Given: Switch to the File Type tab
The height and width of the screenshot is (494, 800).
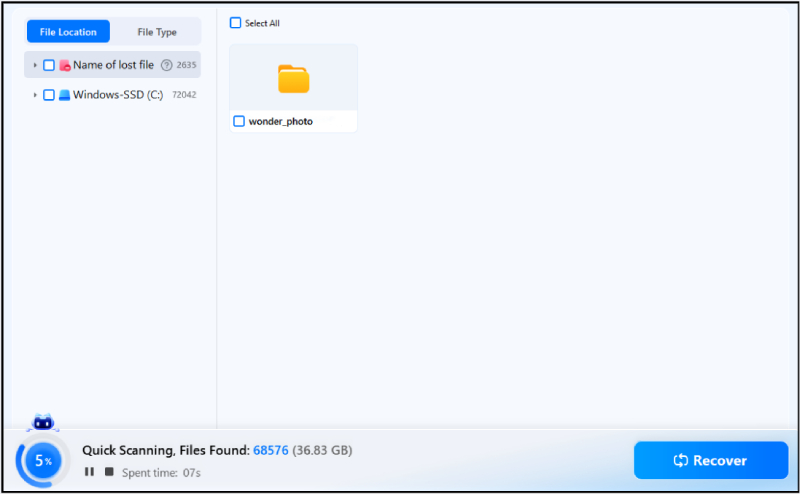Looking at the screenshot, I should coord(157,32).
